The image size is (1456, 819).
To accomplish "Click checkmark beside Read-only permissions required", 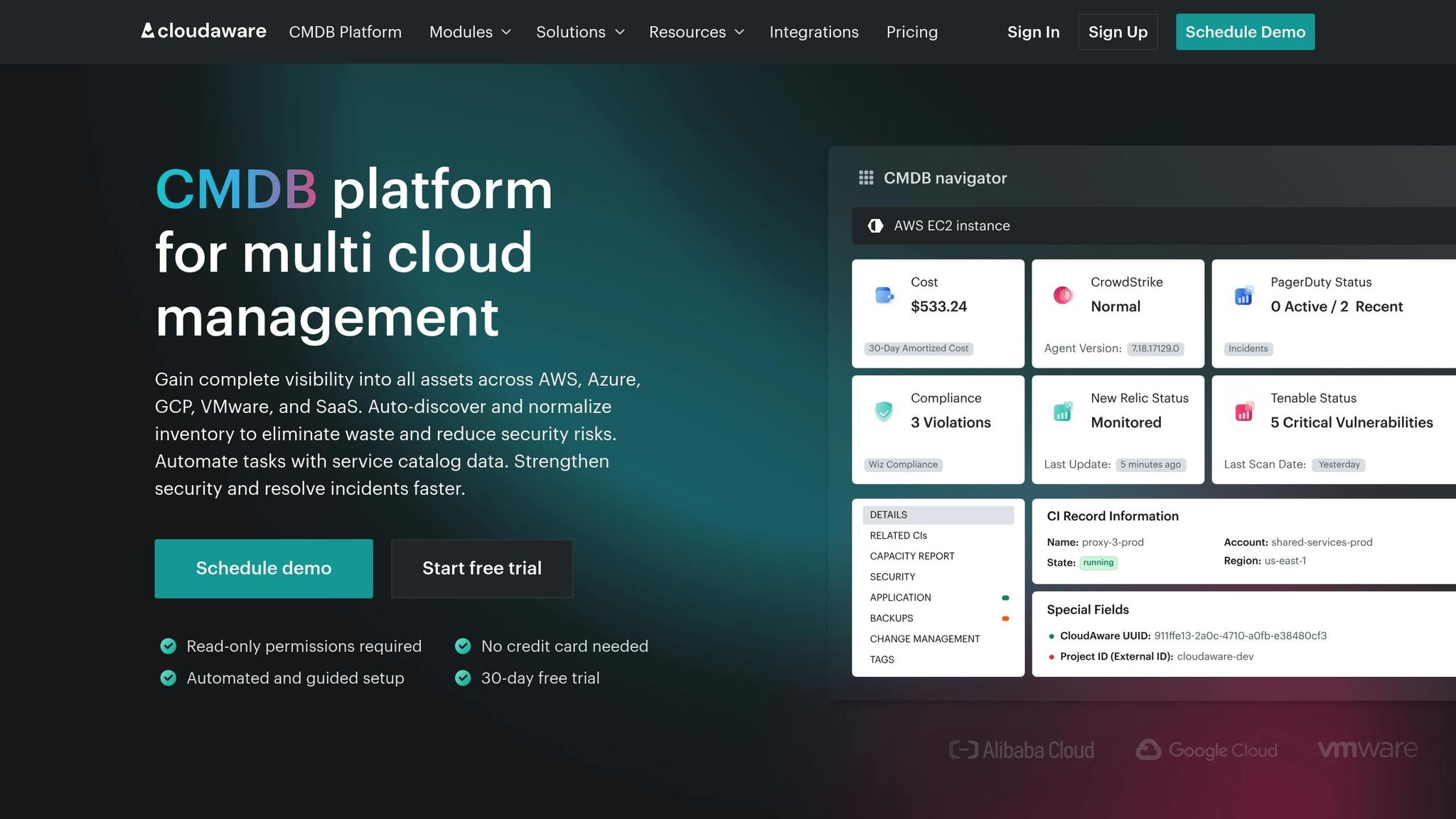I will [168, 646].
